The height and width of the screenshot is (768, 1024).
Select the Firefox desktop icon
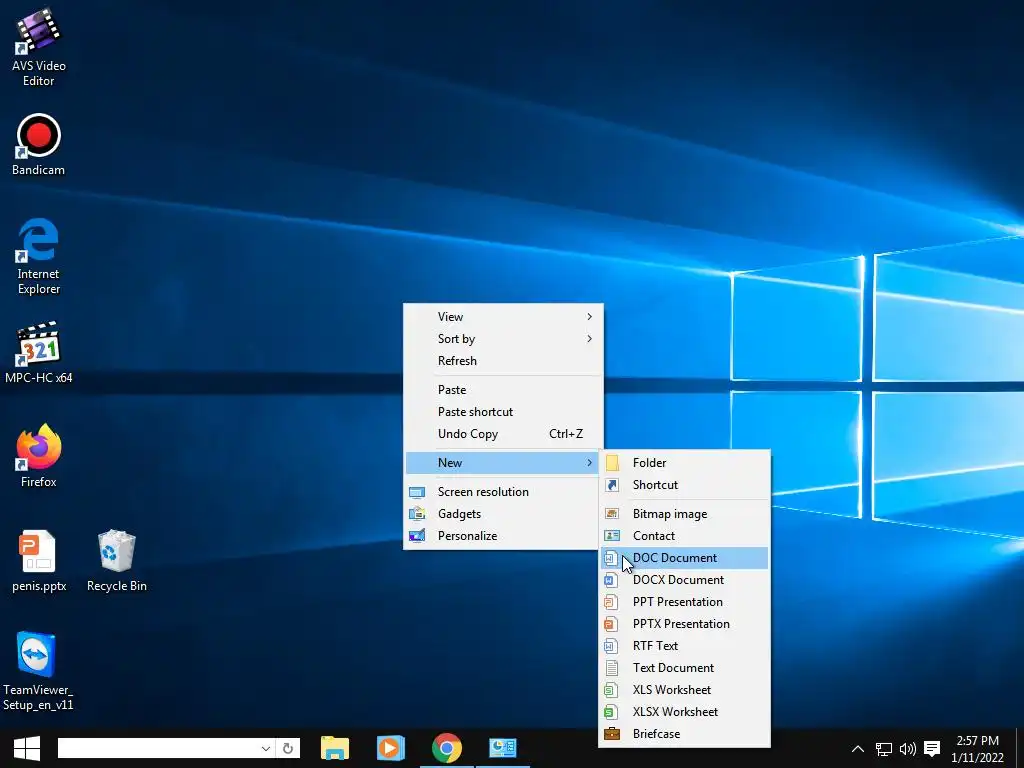pos(39,456)
